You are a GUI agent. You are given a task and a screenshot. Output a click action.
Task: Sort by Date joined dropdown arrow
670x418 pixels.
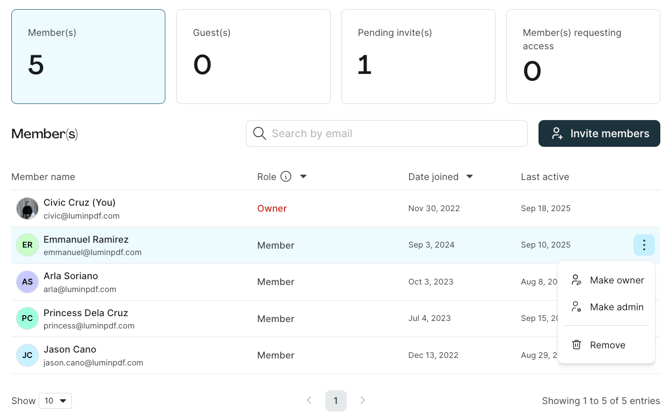click(470, 177)
